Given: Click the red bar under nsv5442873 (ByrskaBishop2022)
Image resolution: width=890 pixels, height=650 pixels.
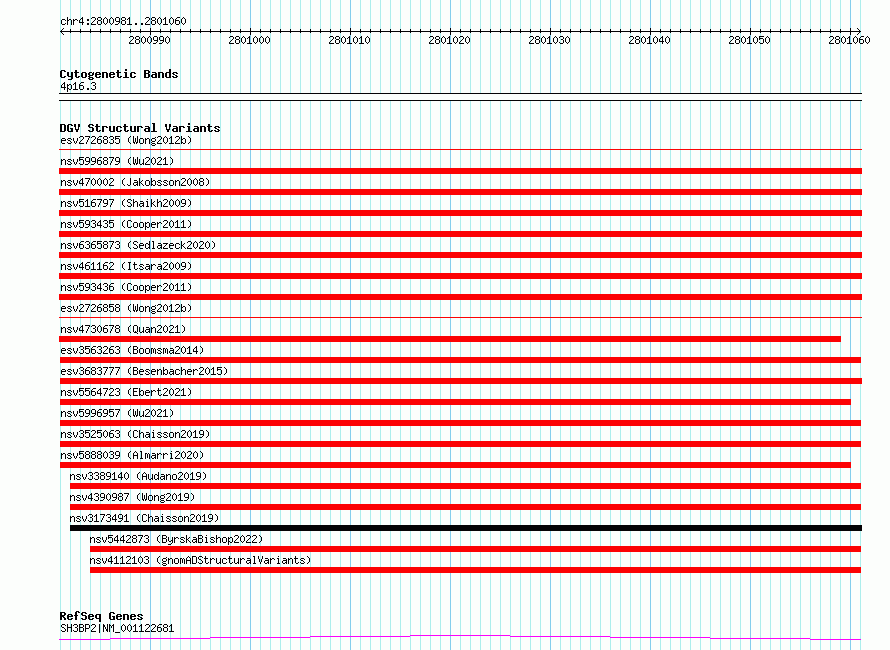Looking at the screenshot, I should pos(476,549).
